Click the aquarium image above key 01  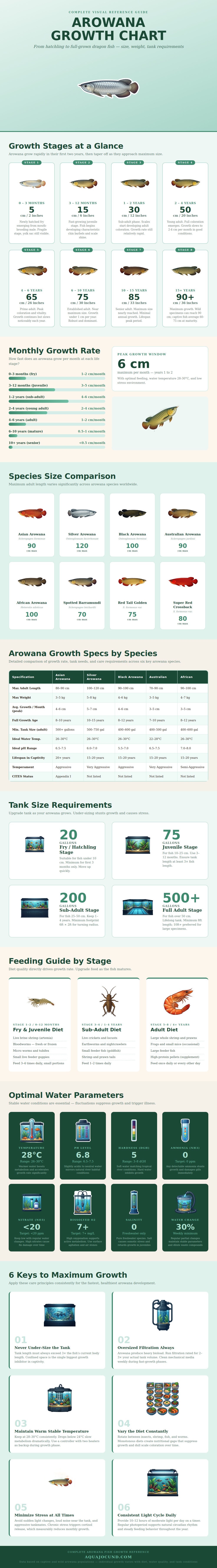[x=60, y=1315]
